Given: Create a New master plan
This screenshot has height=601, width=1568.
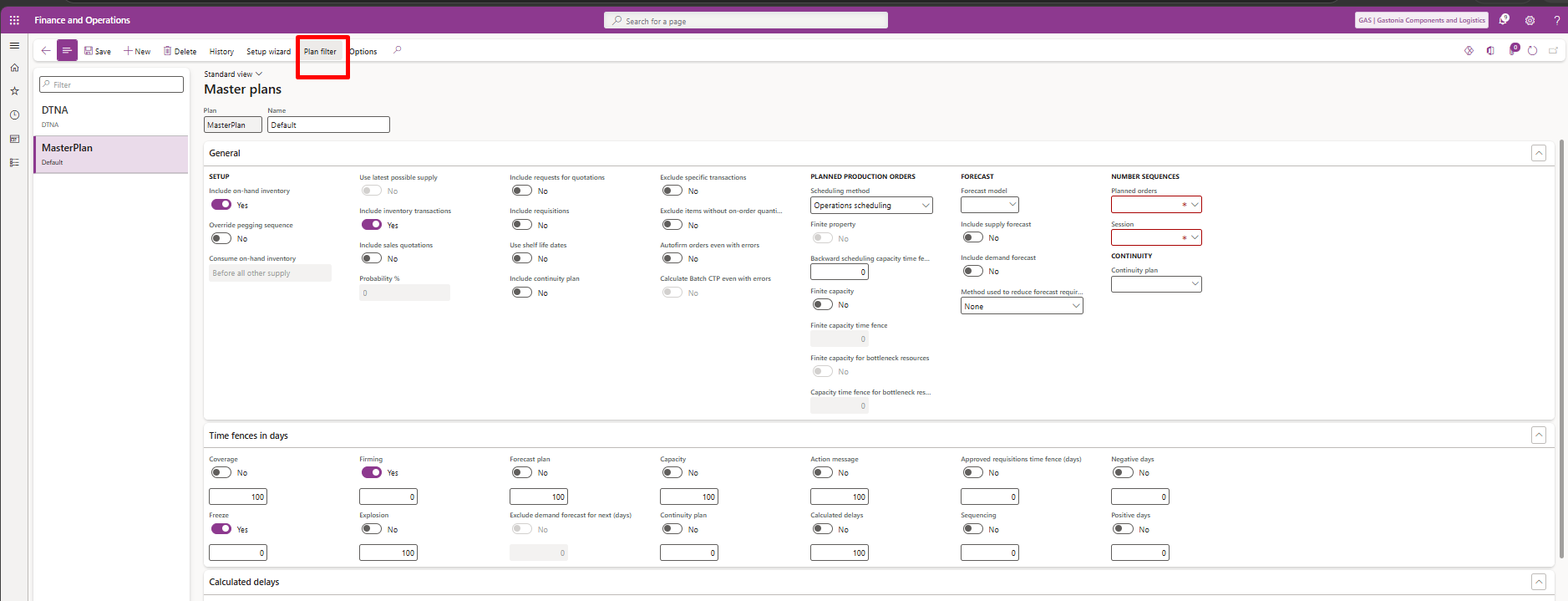Looking at the screenshot, I should click(x=137, y=51).
